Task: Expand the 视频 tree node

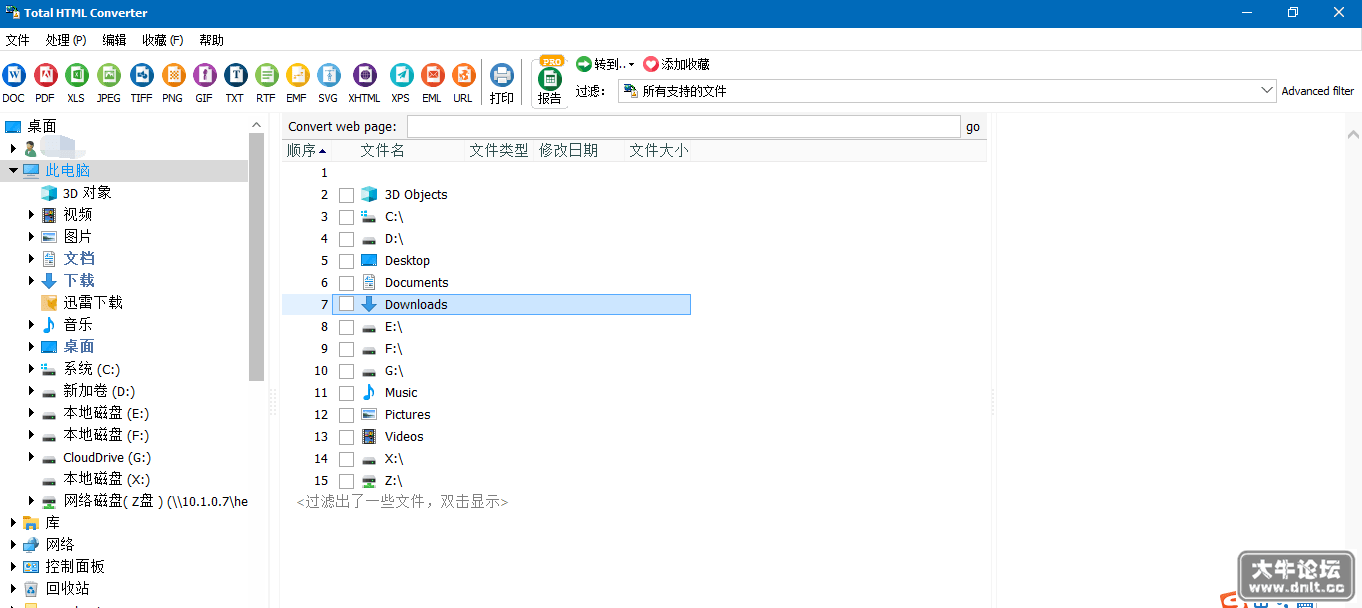Action: click(x=32, y=214)
